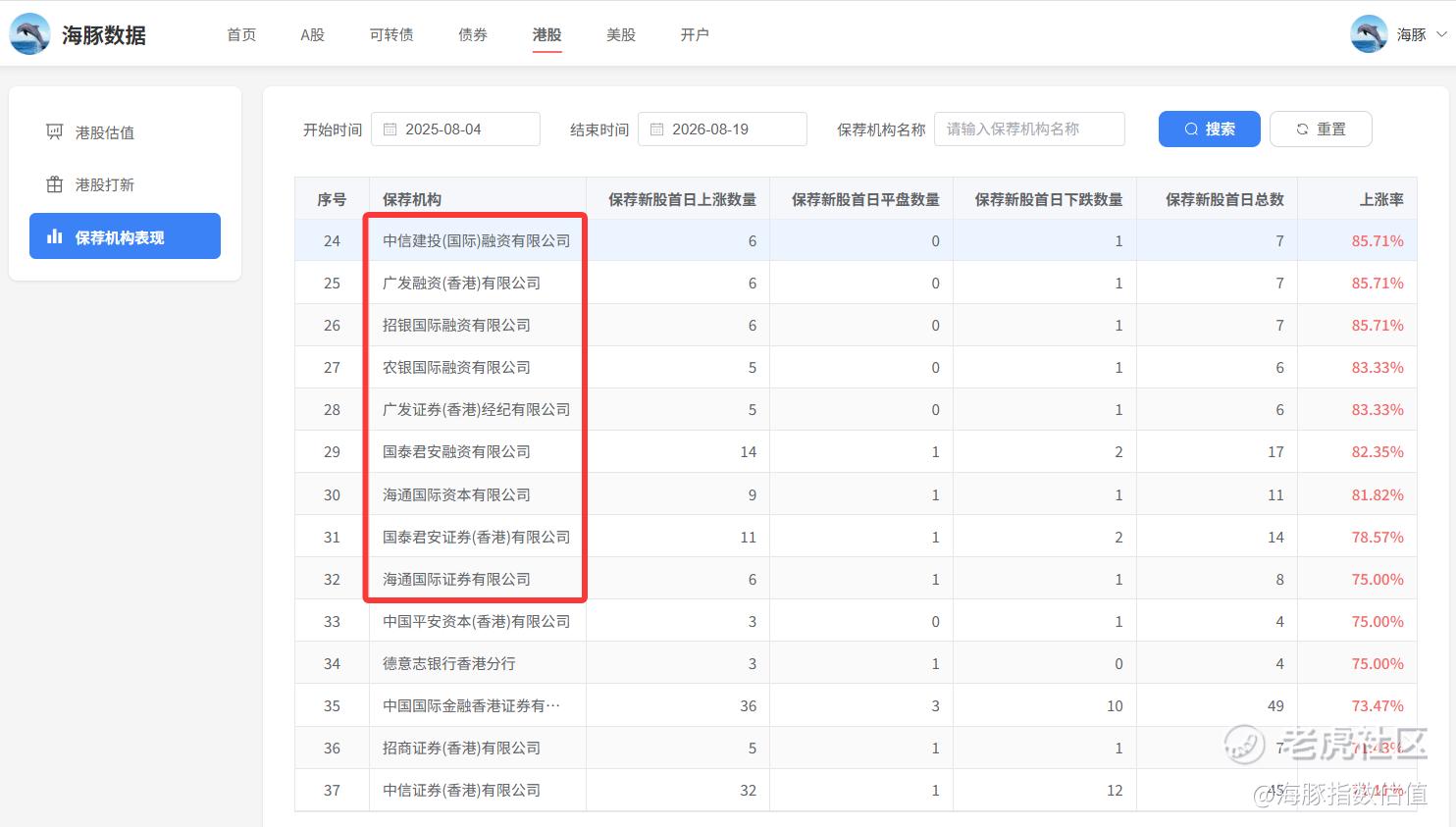Click the 85.71% rate for 中信建投(国际)融资有限公司
This screenshot has width=1456, height=827.
pos(1378,241)
